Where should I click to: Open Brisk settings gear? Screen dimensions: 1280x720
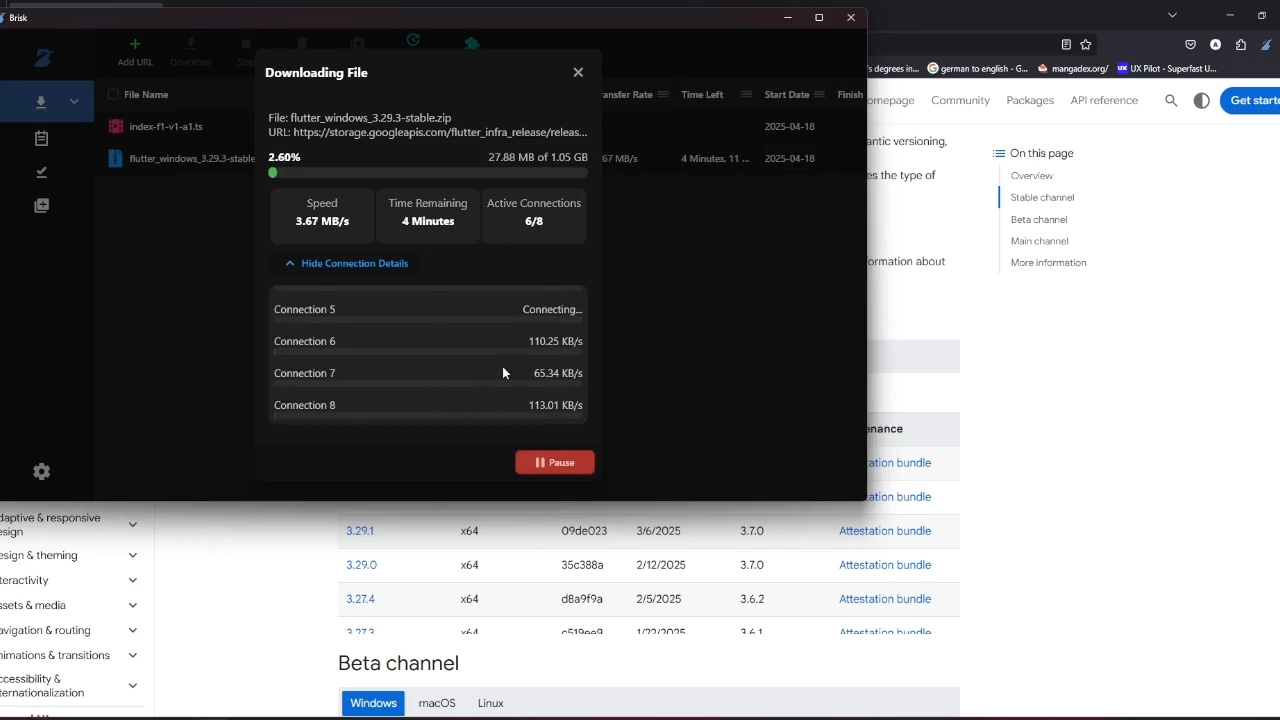pos(41,471)
